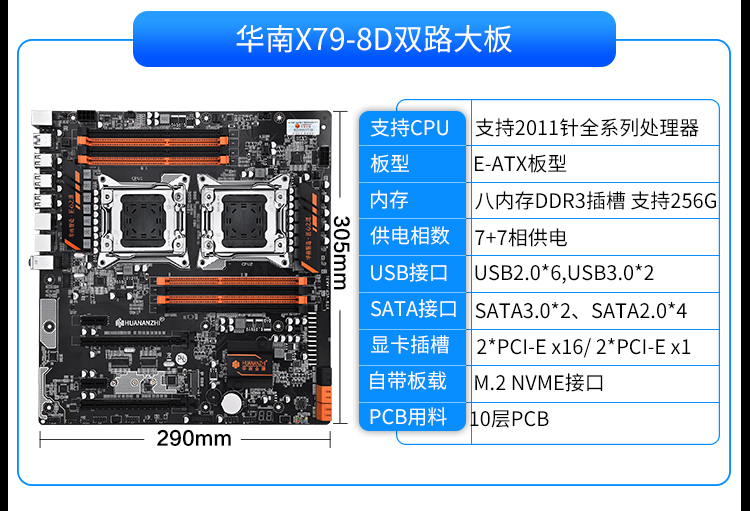Click the 305mm height dimension label
The image size is (750, 511).
341,253
